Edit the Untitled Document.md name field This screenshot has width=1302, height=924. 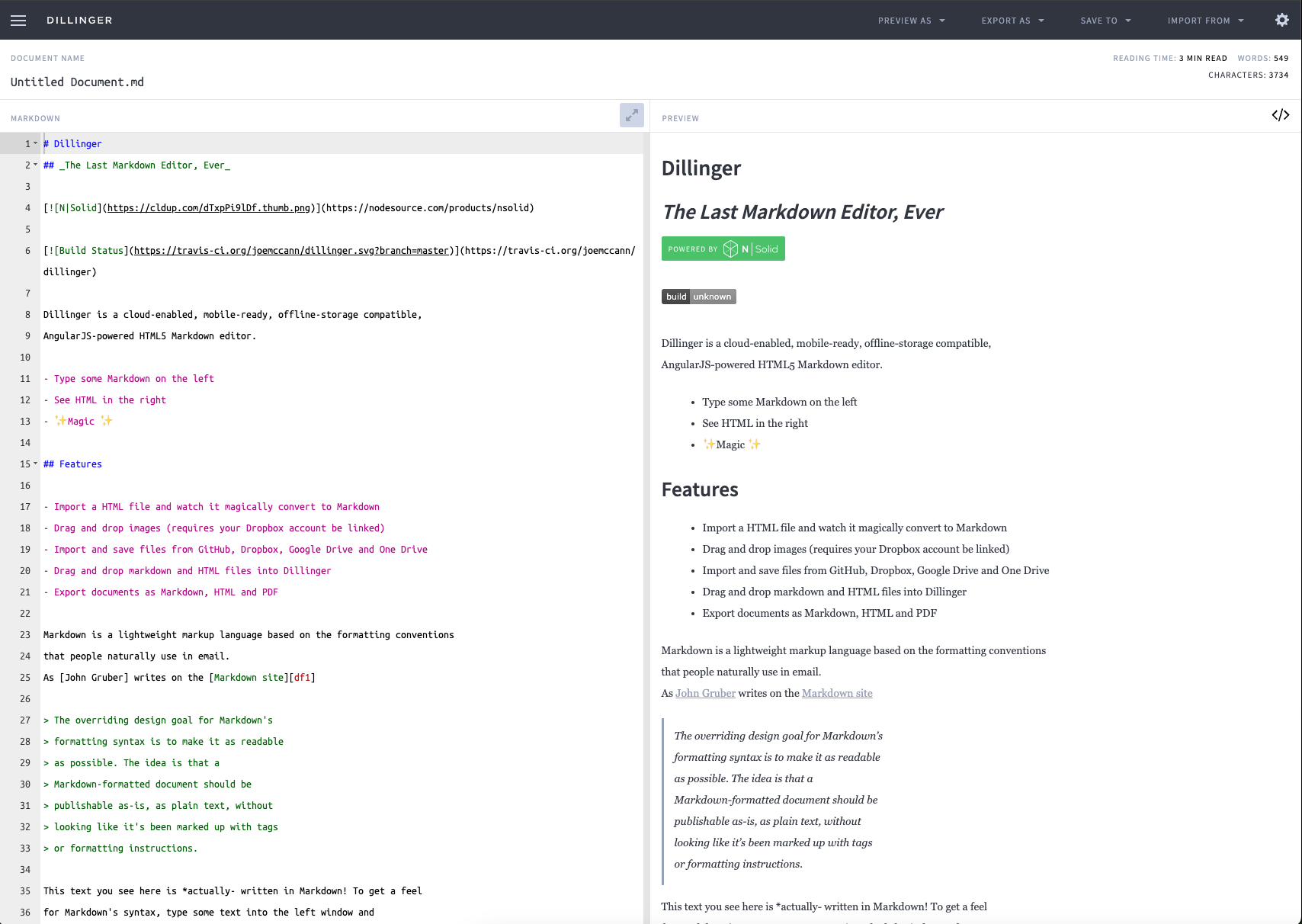[x=77, y=82]
